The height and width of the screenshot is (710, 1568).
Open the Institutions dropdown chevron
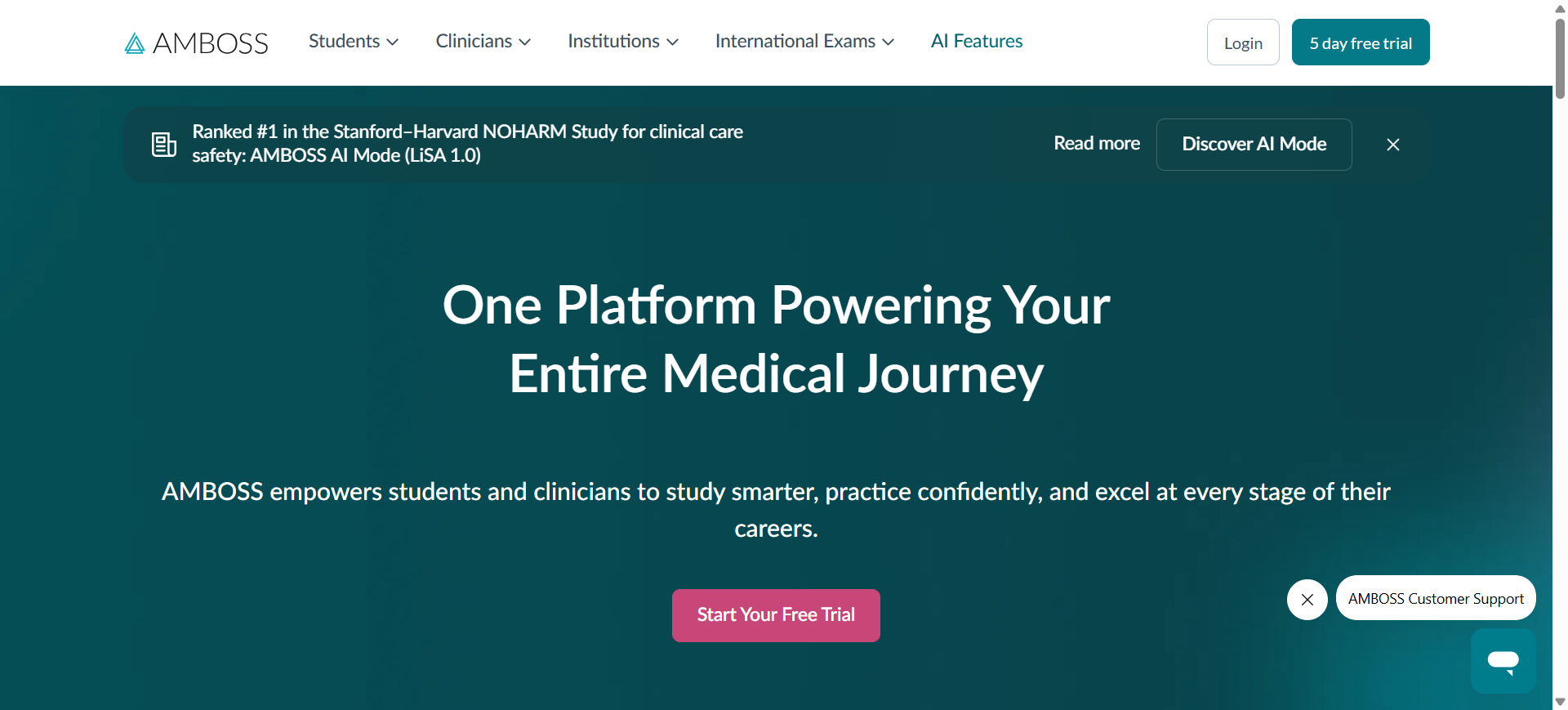pos(673,42)
